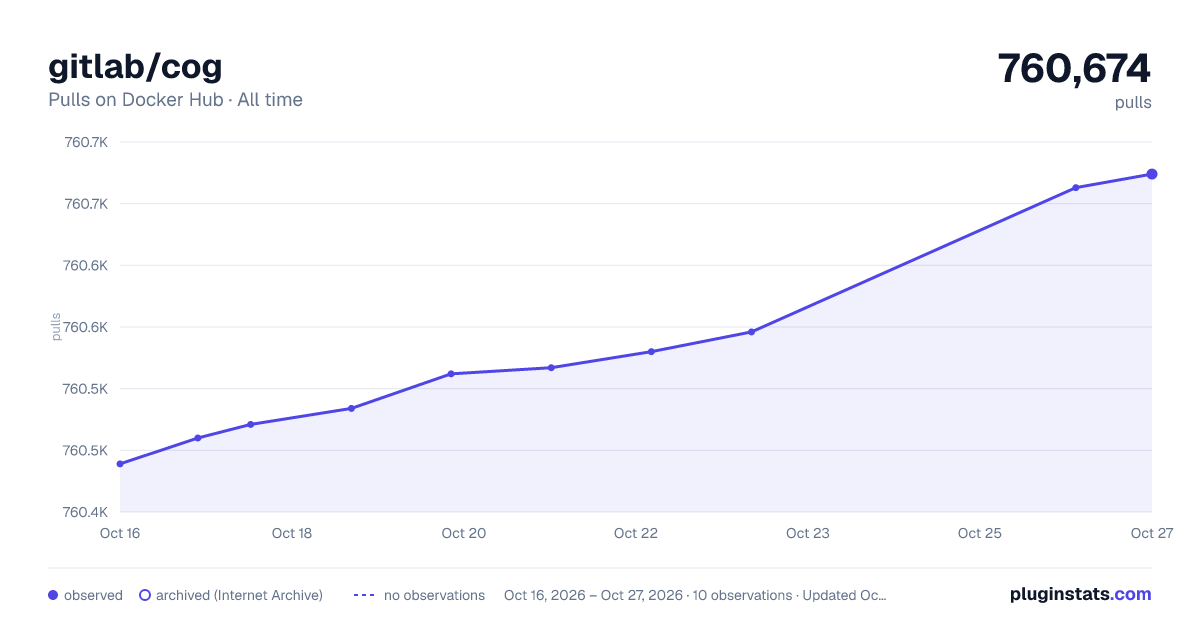The height and width of the screenshot is (630, 1200).
Task: Click the 760,674 total pulls figure
Action: (x=1074, y=69)
